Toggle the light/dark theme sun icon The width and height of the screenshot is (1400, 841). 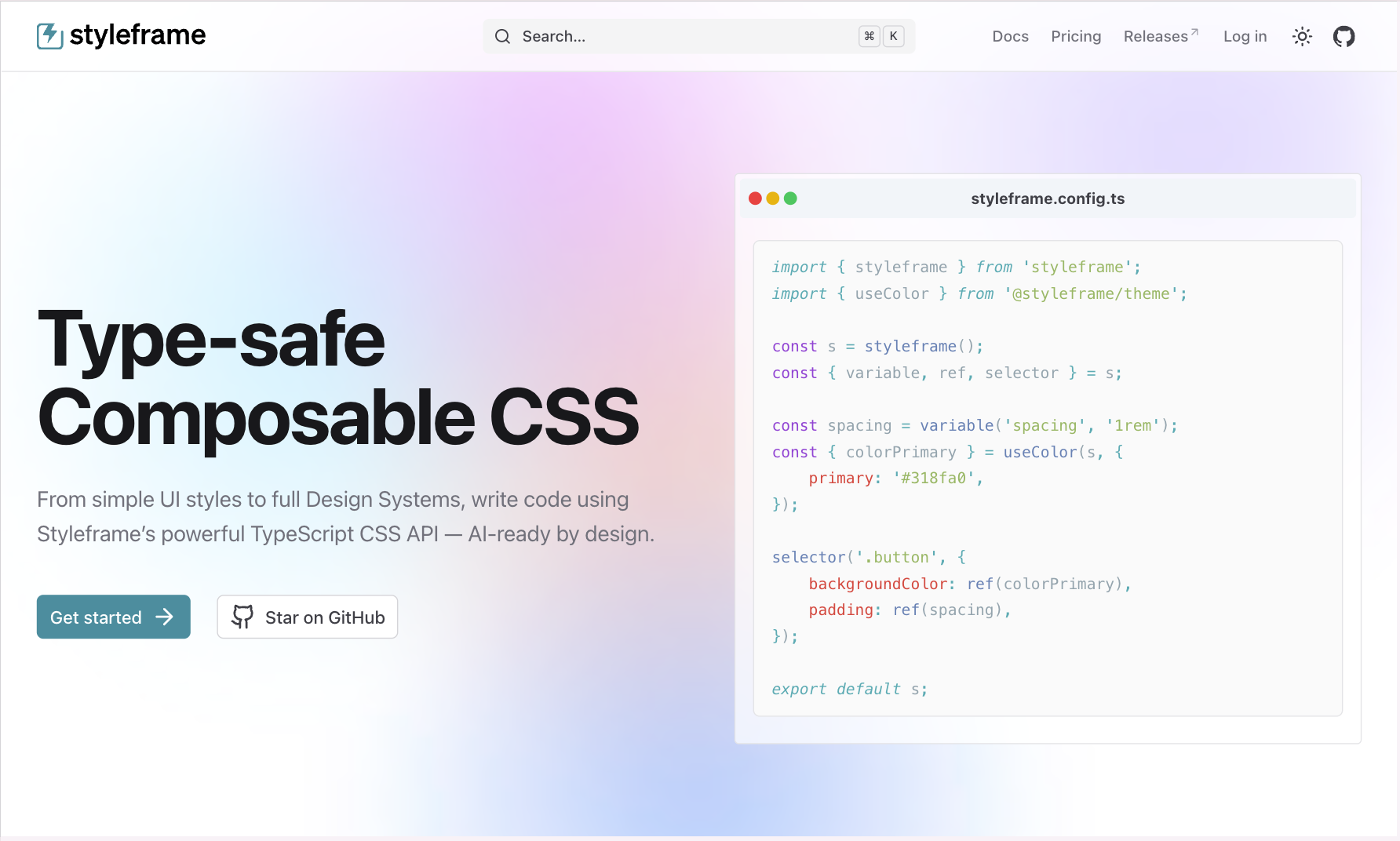tap(1302, 36)
